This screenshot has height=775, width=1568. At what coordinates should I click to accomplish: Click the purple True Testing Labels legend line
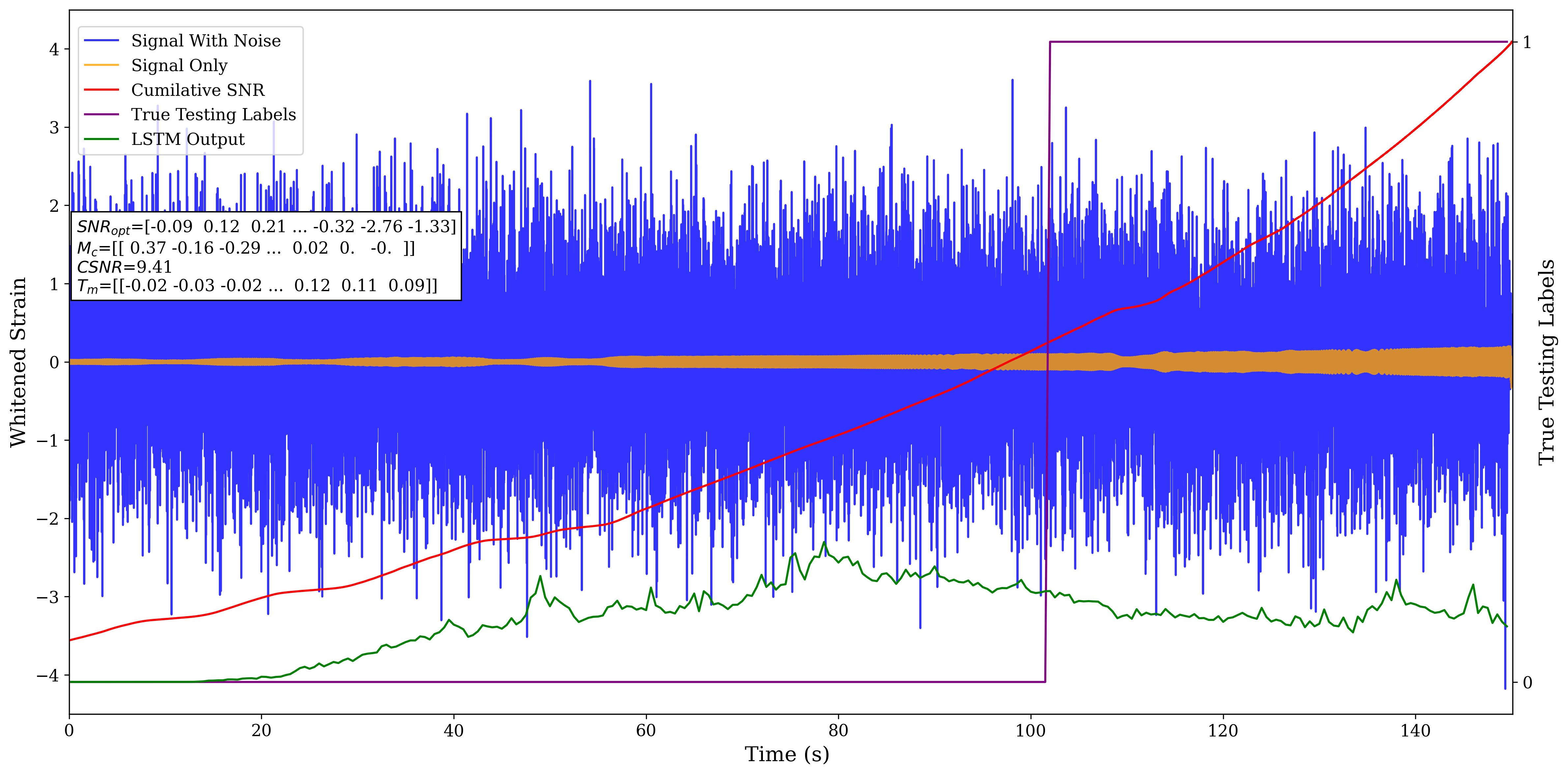(x=101, y=114)
